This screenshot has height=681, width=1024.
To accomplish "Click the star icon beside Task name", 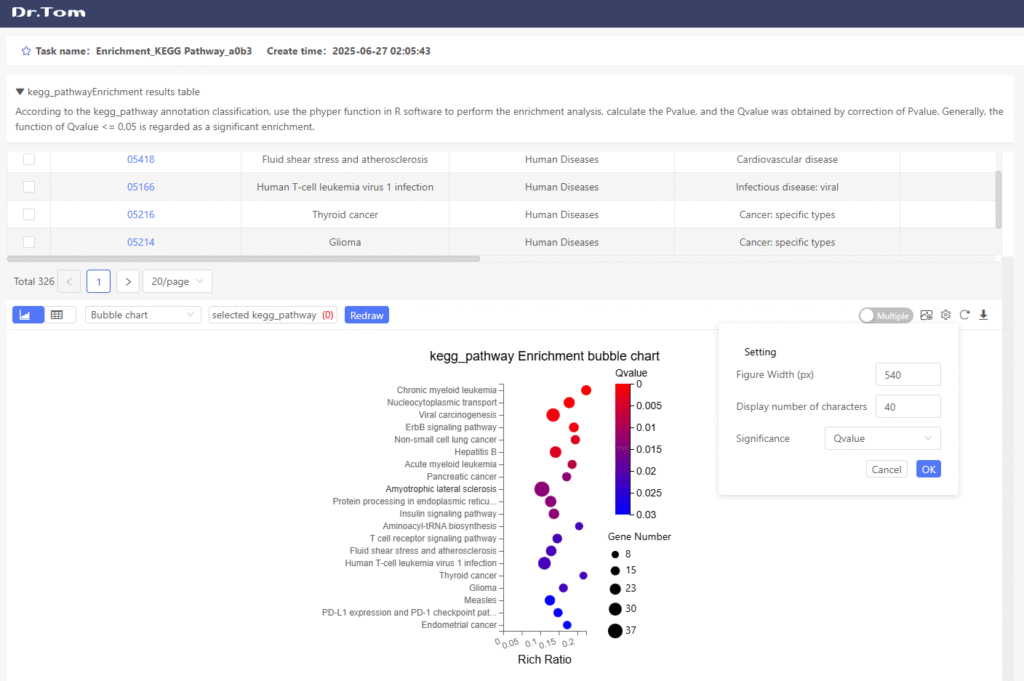I will click(x=25, y=50).
